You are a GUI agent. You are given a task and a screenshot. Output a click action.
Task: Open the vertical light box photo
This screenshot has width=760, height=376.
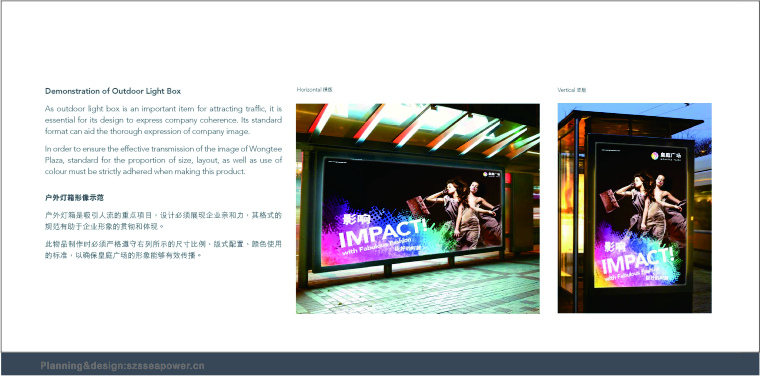pos(634,208)
